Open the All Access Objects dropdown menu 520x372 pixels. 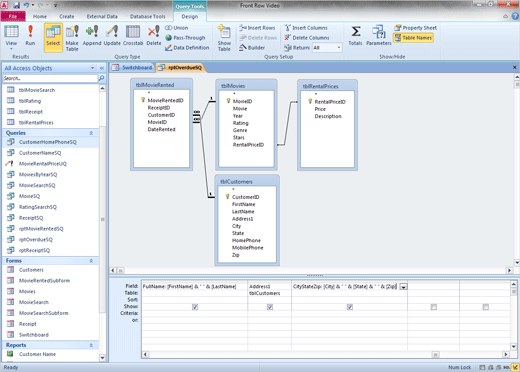[x=92, y=68]
